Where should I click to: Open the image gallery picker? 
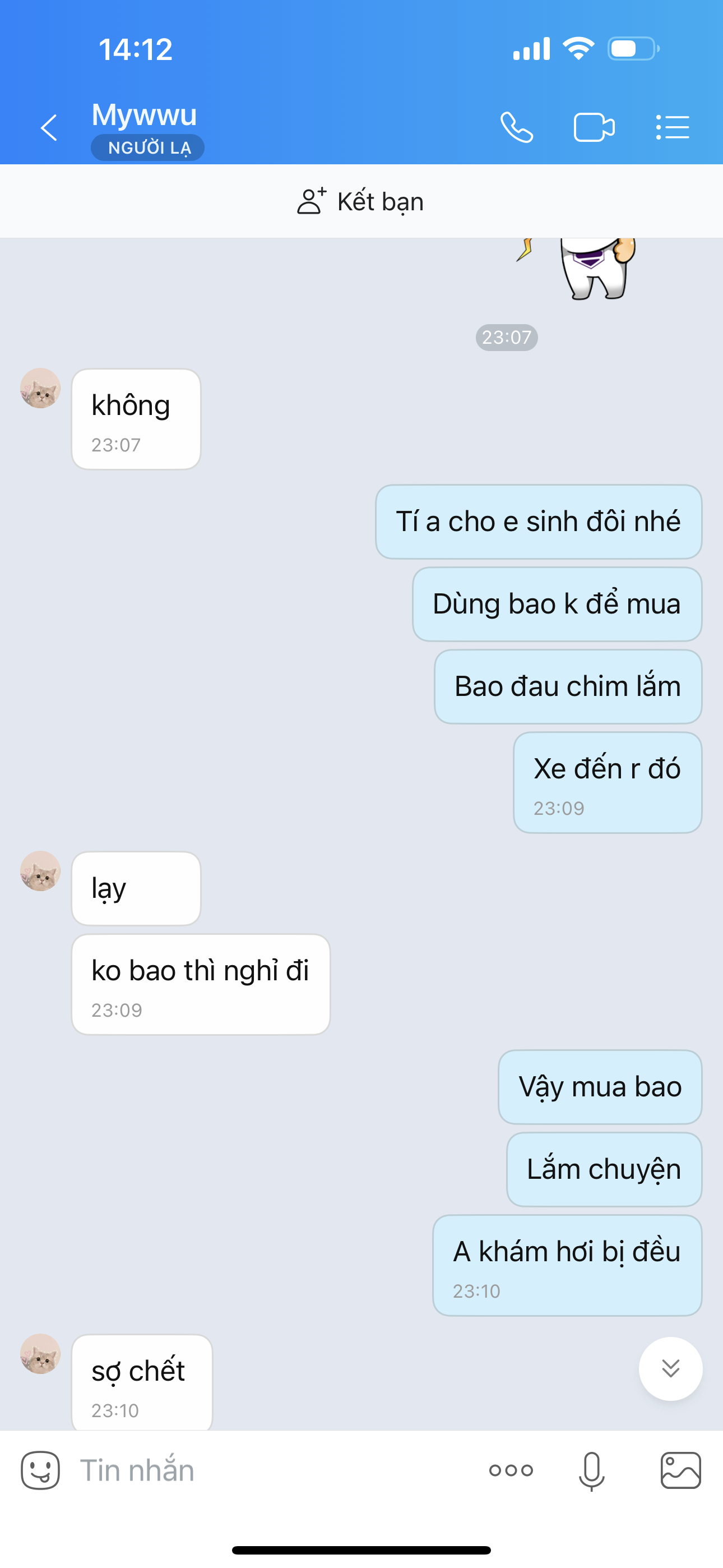tap(681, 1470)
